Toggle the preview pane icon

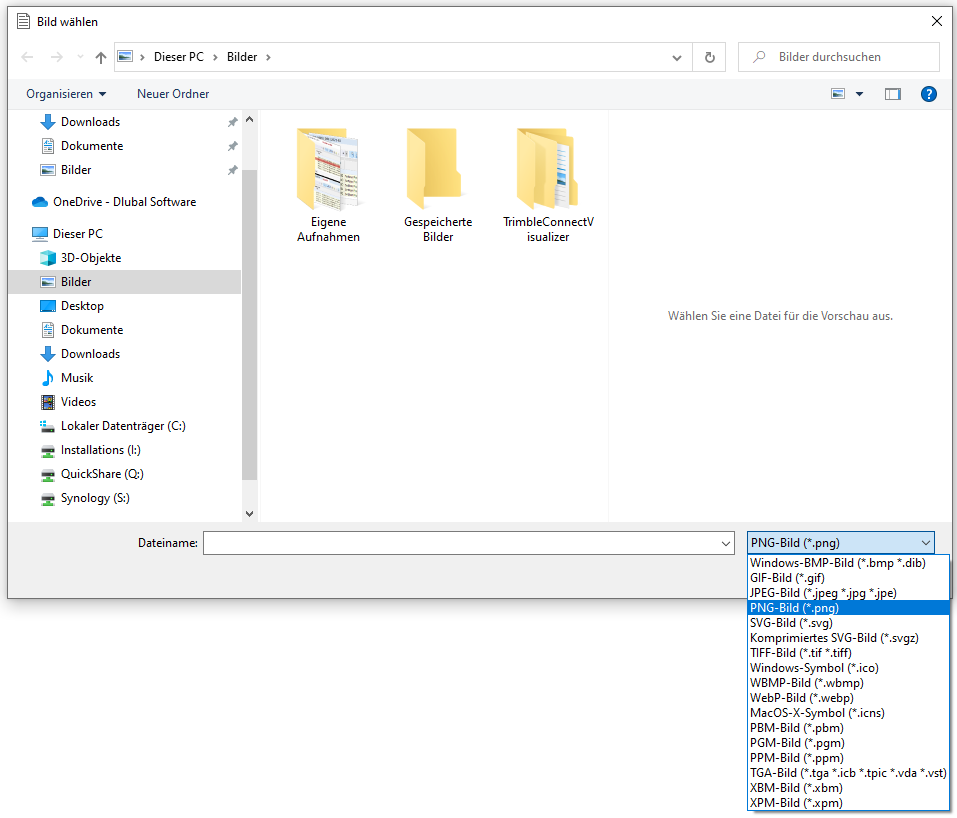pyautogui.click(x=892, y=94)
